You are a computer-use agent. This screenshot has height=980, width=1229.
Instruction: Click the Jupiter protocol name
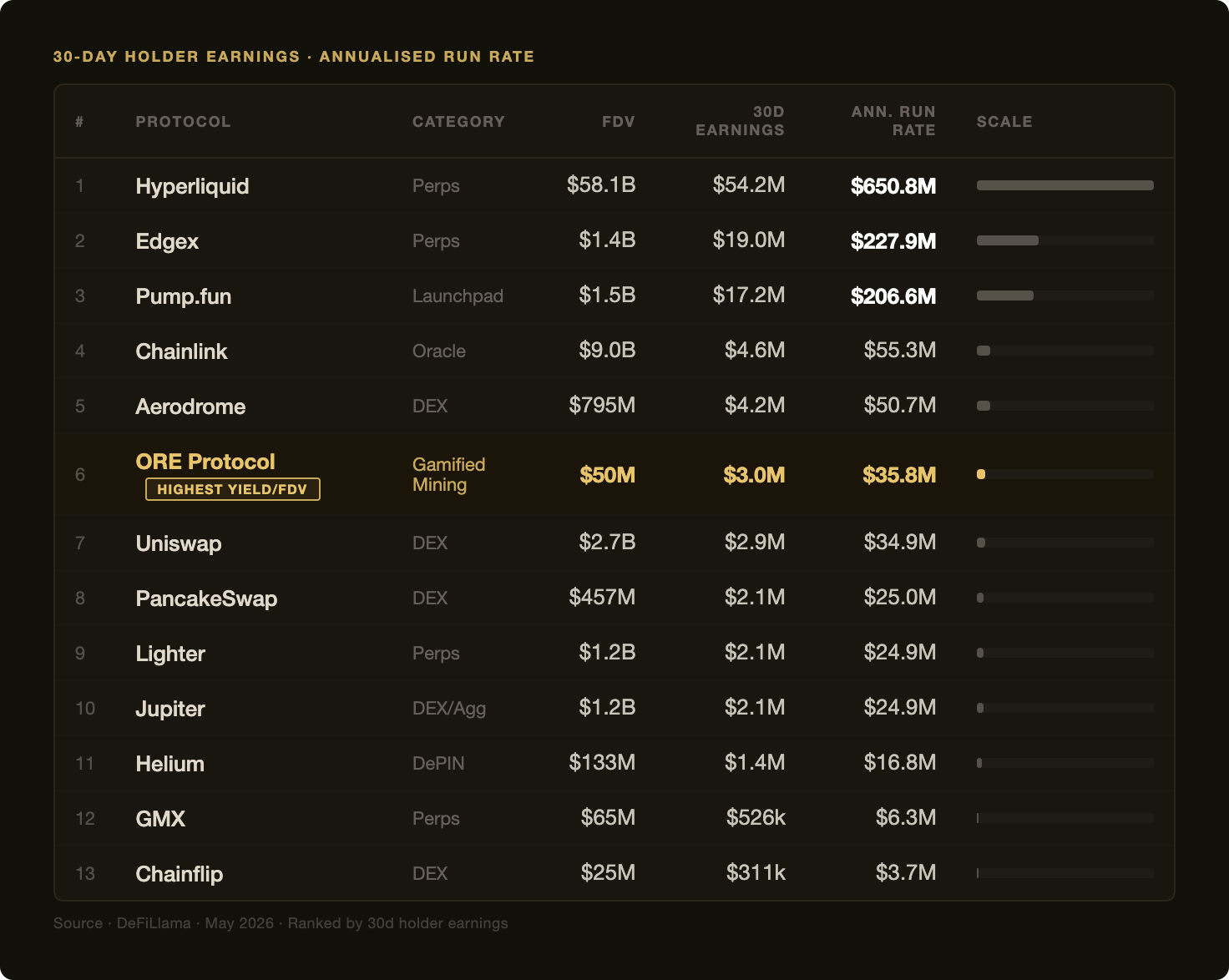point(170,709)
